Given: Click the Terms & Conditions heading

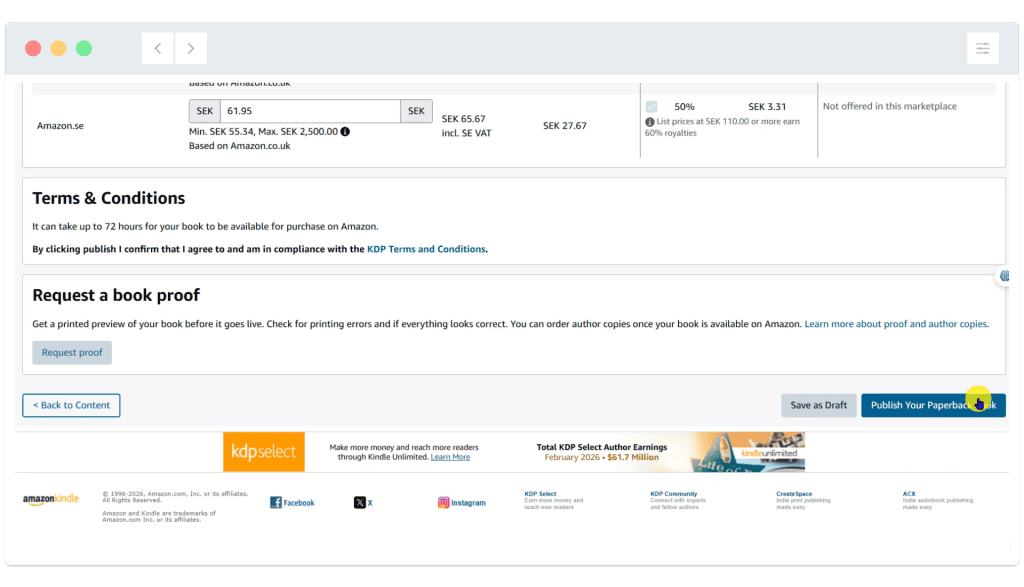Looking at the screenshot, I should [x=108, y=198].
